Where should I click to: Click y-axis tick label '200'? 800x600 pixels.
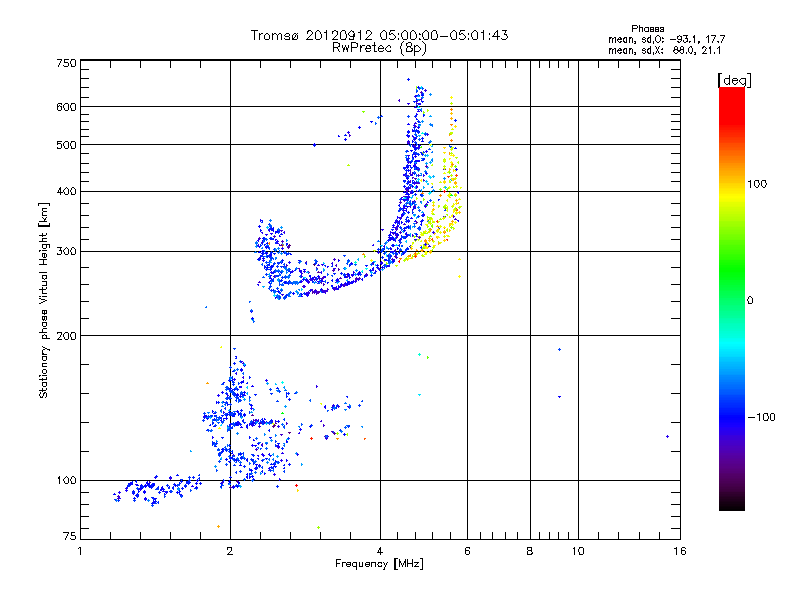(66, 336)
